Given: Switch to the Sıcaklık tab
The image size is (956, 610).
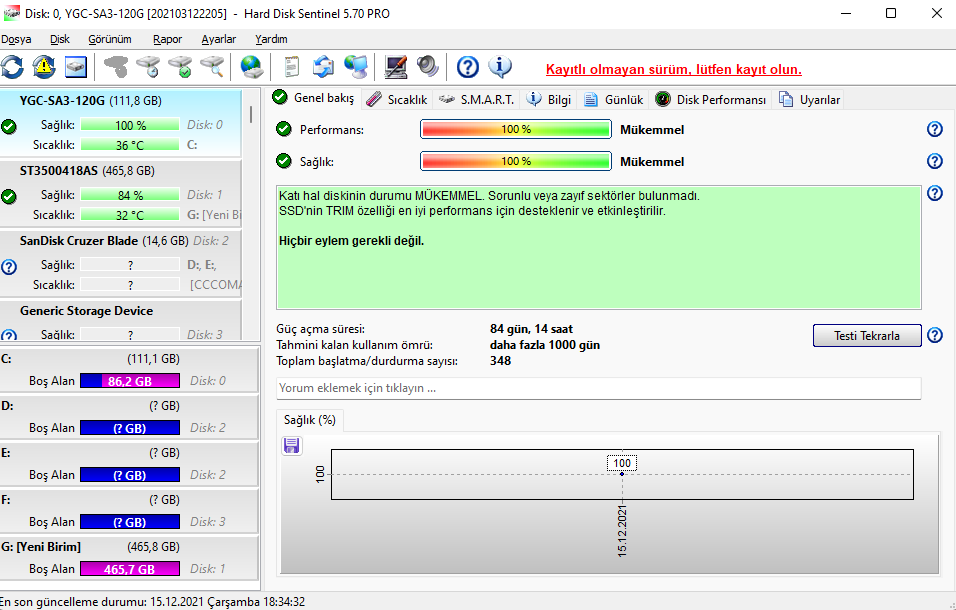Looking at the screenshot, I should click(397, 99).
